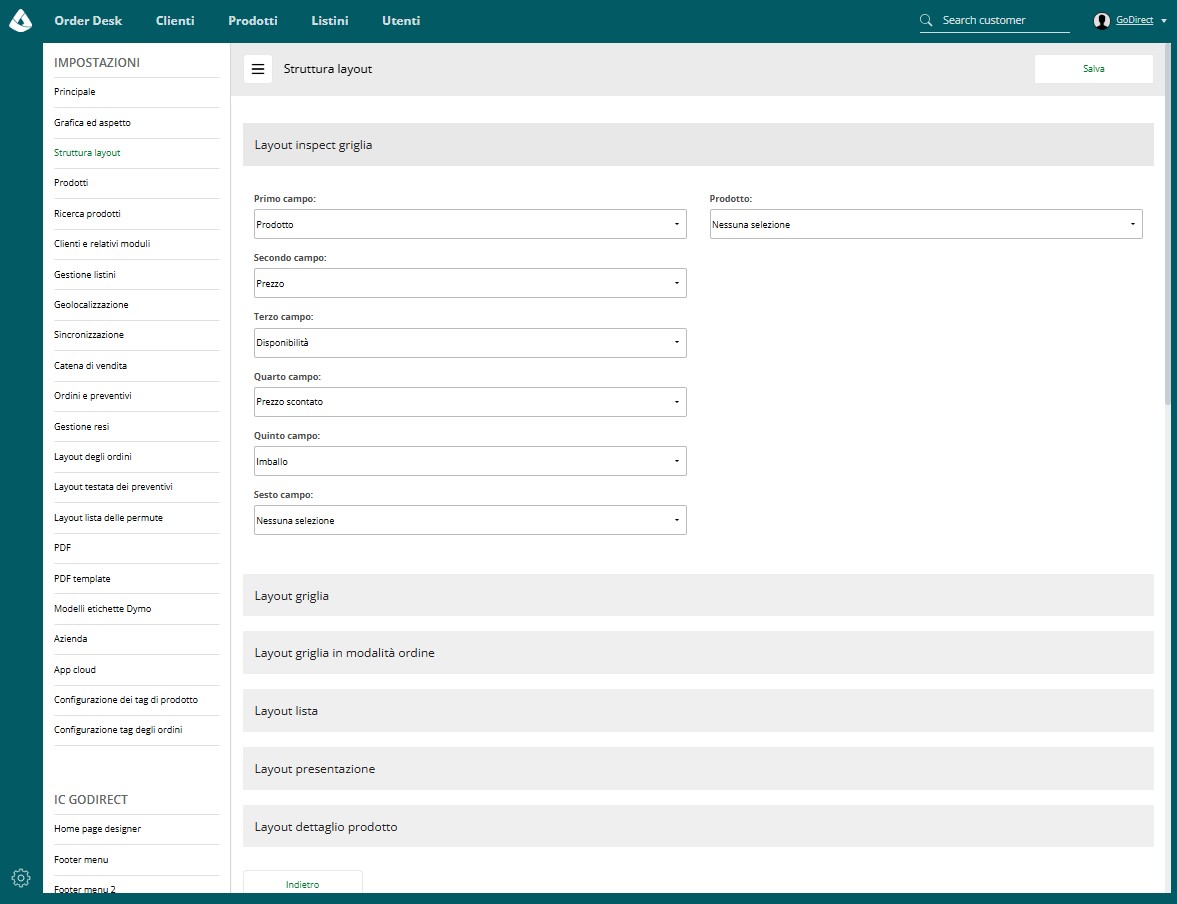Screen dimensions: 1177x904
Task: Expand the Layout griglia section
Action: point(697,595)
